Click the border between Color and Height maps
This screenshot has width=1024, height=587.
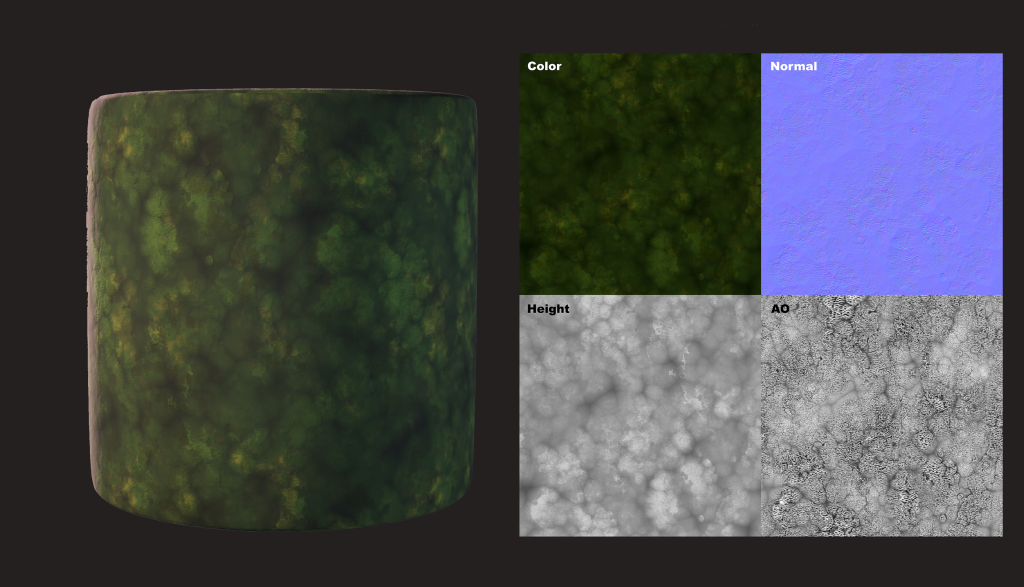click(640, 295)
